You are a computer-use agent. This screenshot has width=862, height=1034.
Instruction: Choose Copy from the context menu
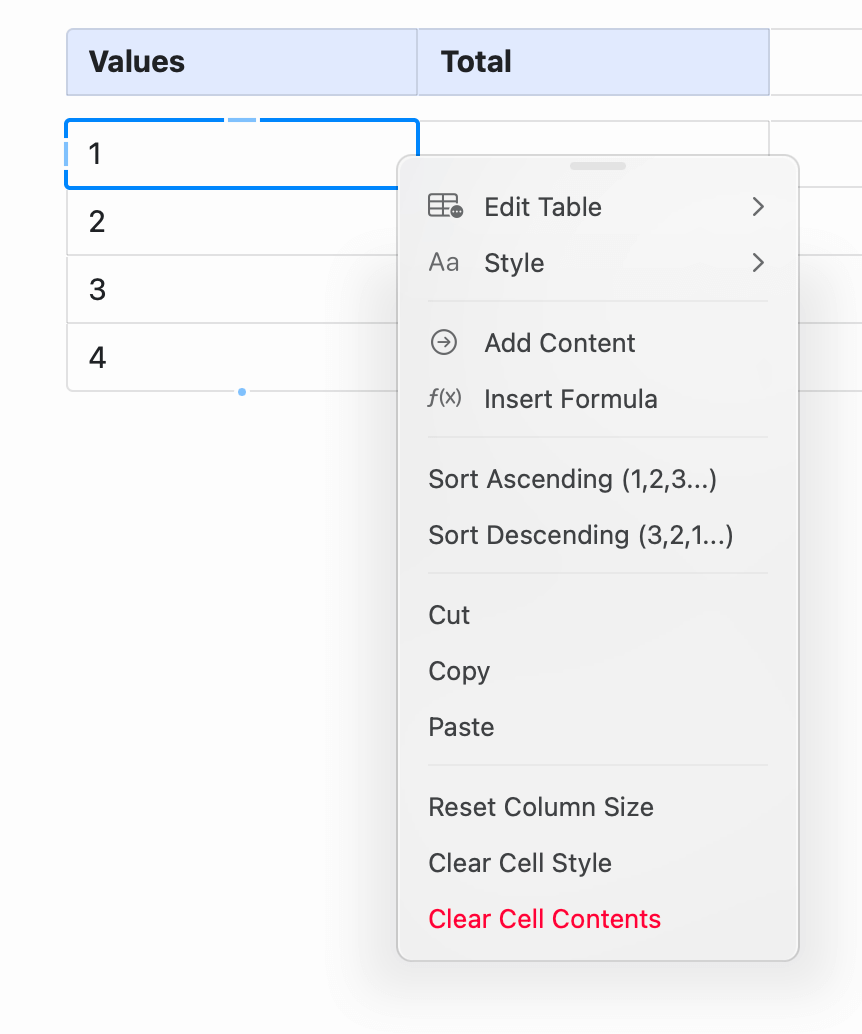point(459,671)
